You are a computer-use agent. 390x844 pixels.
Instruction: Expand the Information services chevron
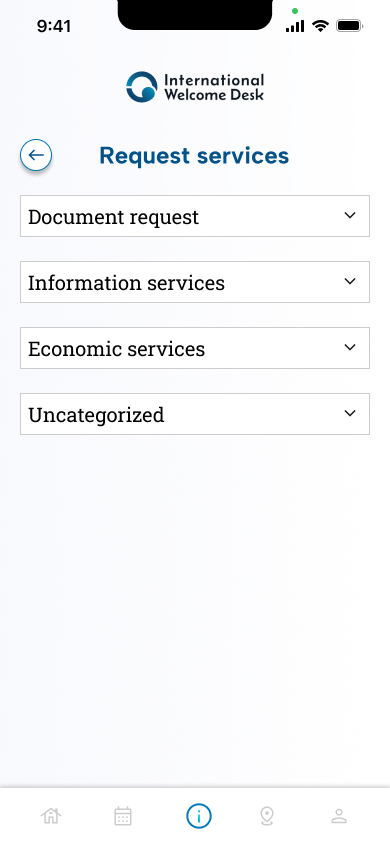click(x=350, y=281)
